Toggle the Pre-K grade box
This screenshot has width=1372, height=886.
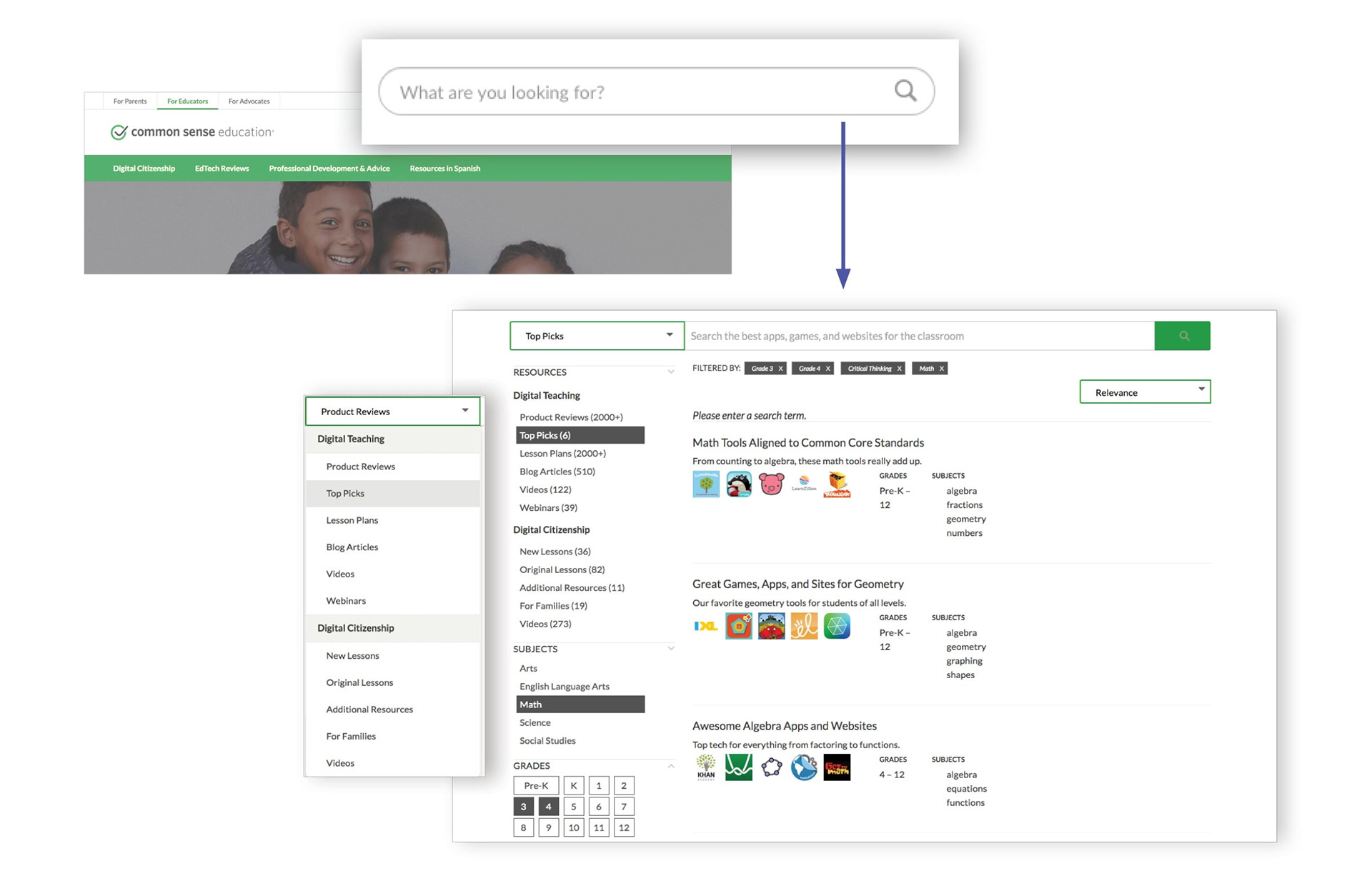pos(536,785)
